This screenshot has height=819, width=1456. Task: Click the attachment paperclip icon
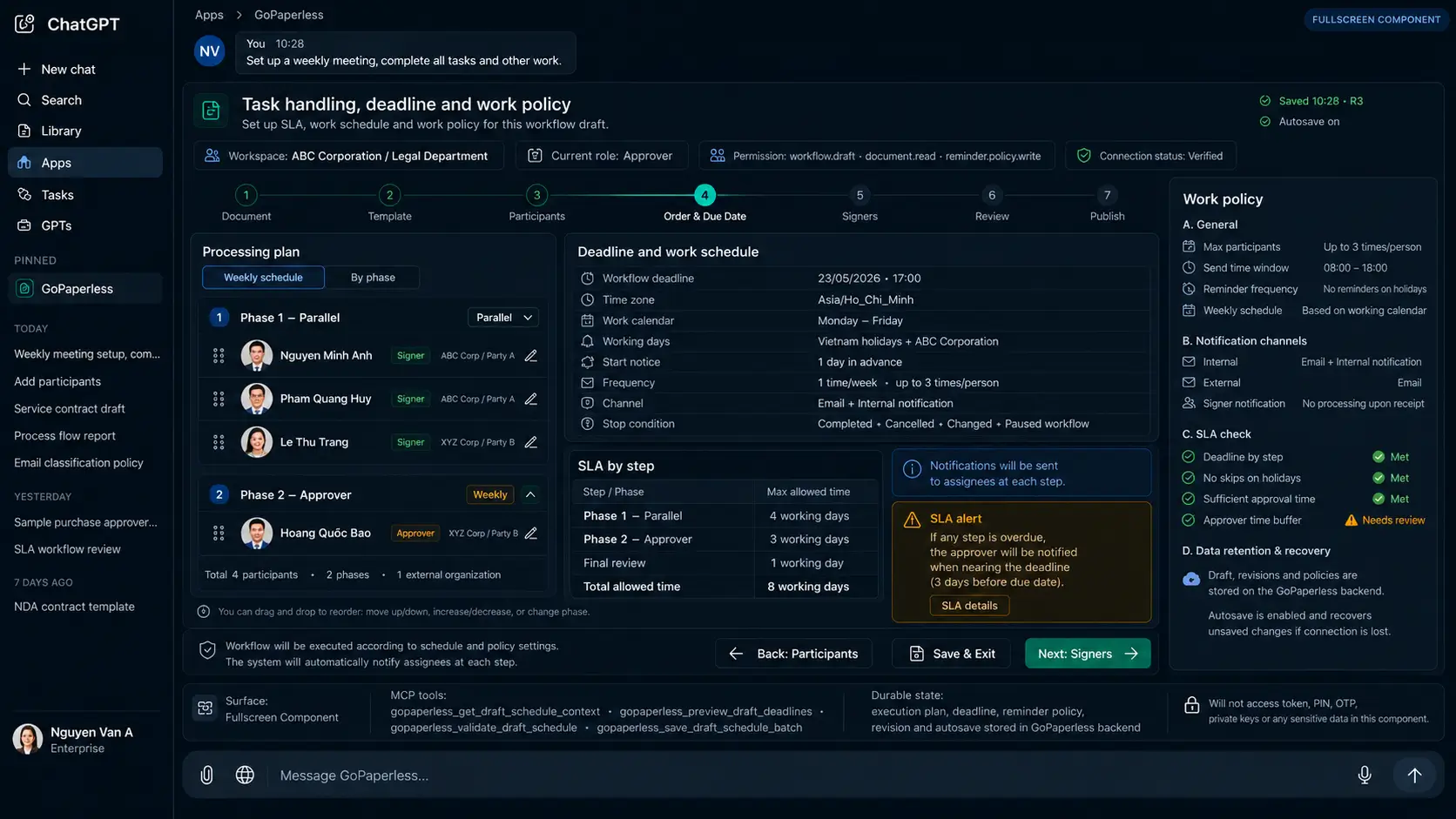pyautogui.click(x=206, y=775)
